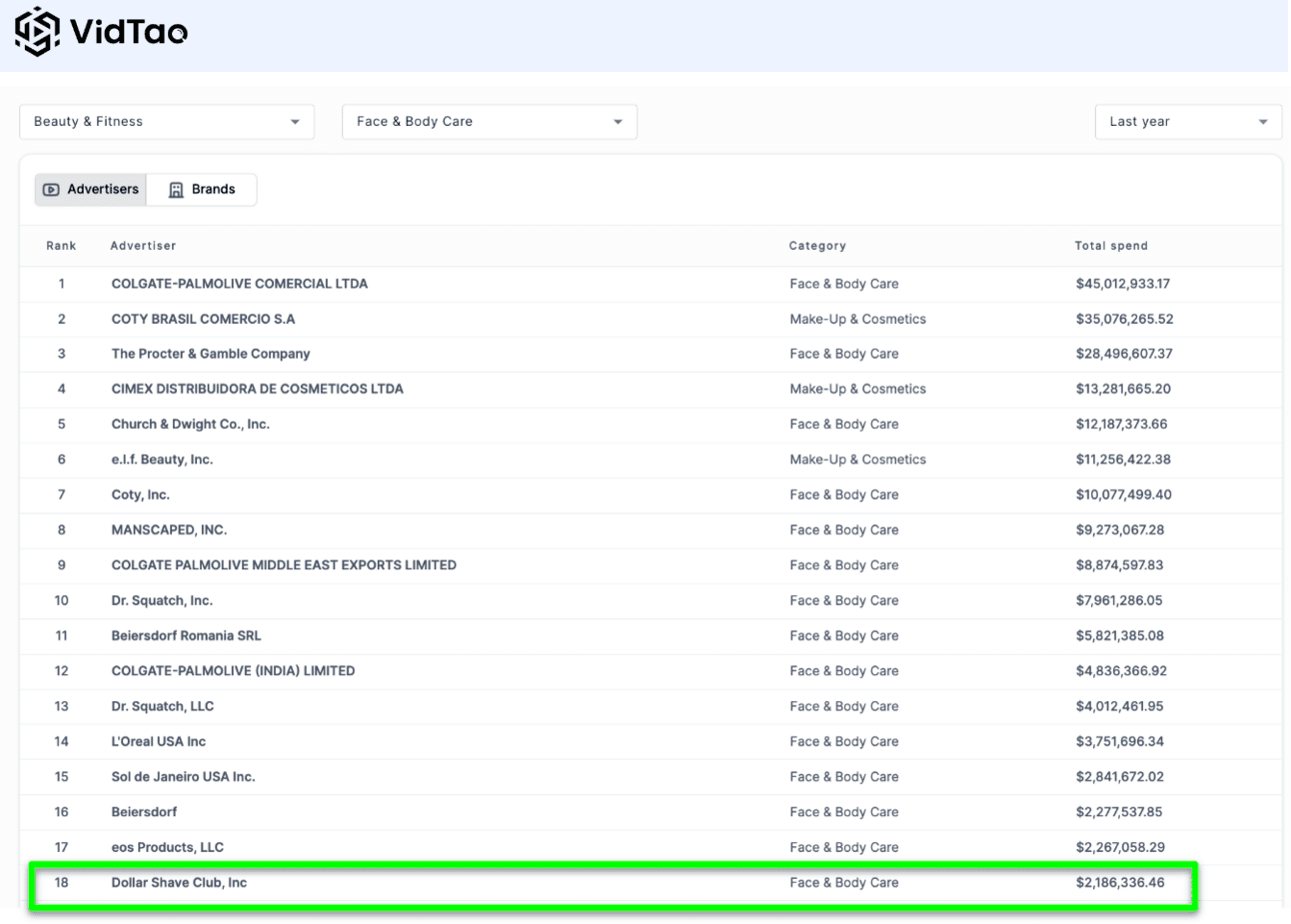Click Face & Body Care category for eos Products

tap(844, 848)
